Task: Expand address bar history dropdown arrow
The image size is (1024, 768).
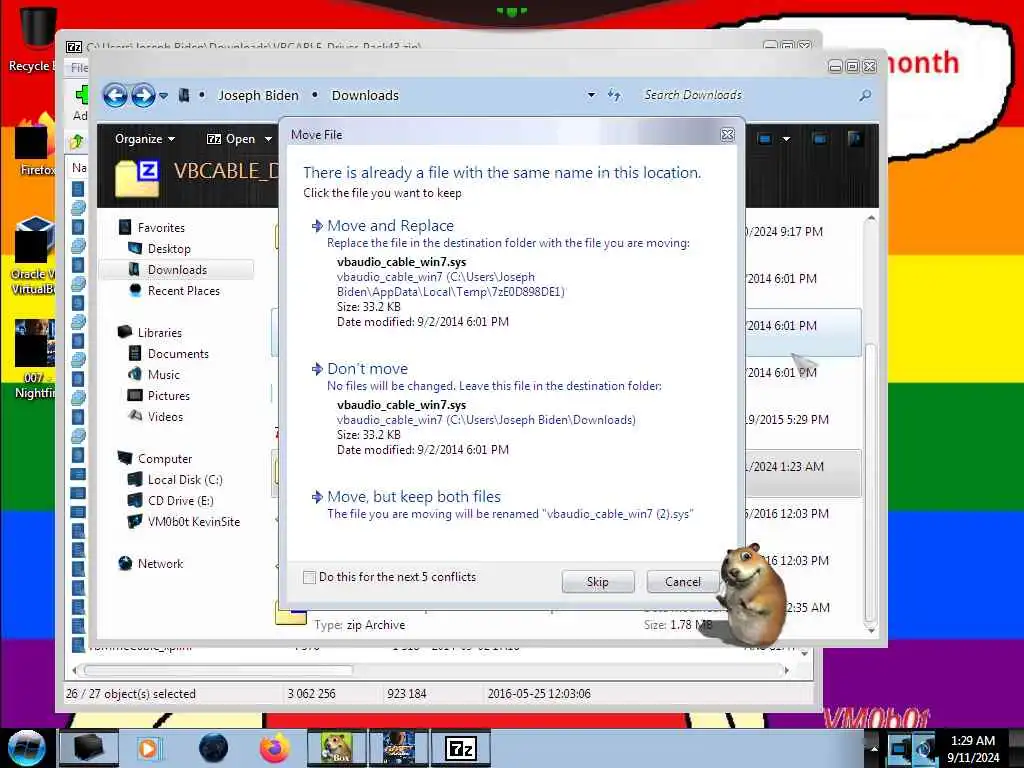Action: 591,95
